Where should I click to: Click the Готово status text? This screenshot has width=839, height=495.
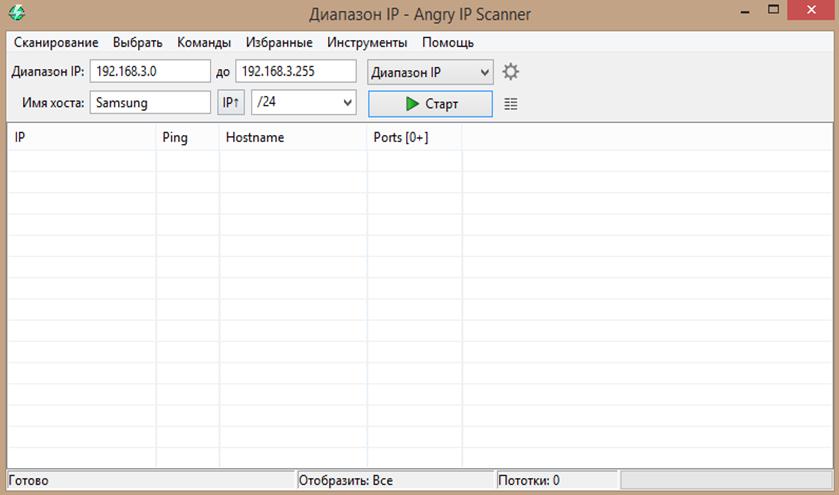pyautogui.click(x=29, y=481)
